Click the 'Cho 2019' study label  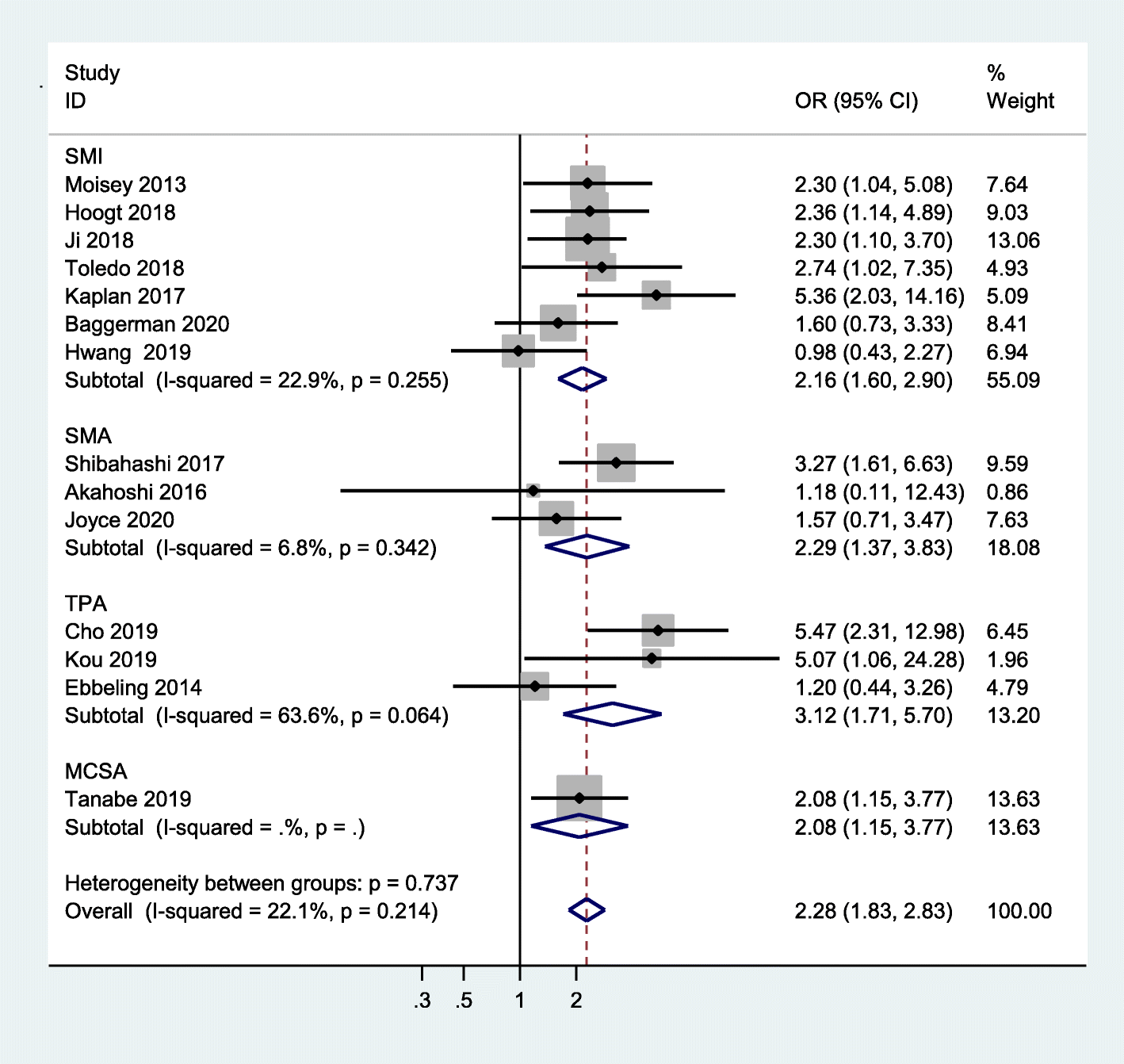[x=111, y=632]
